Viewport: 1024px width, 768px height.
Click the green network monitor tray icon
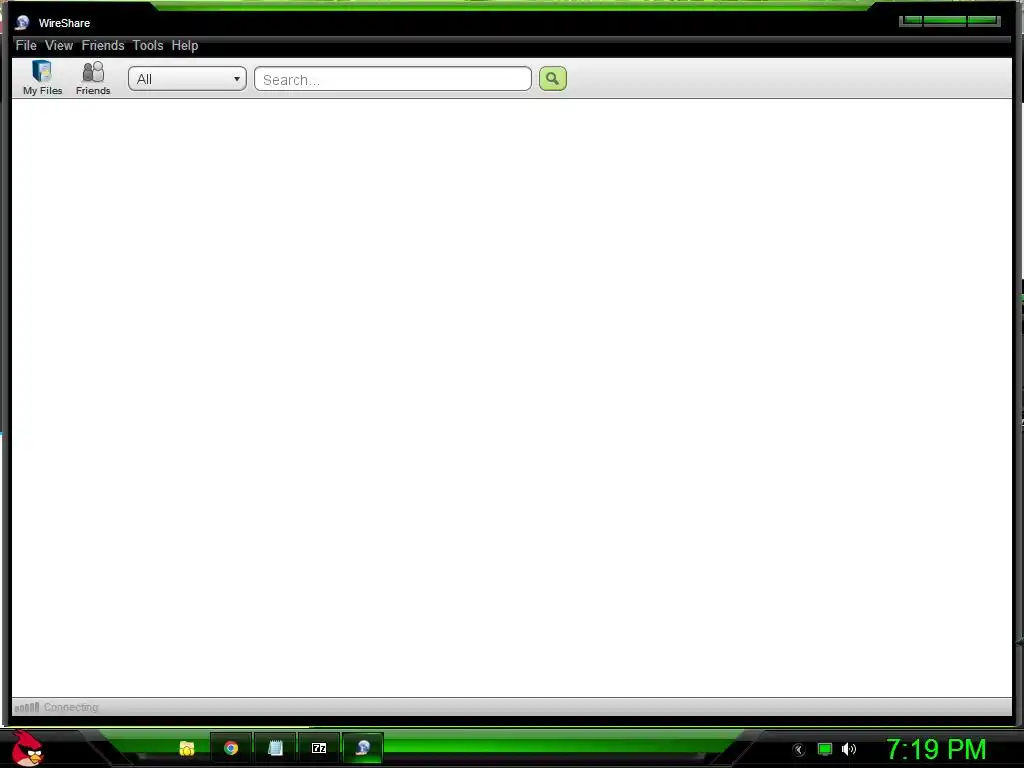[825, 749]
